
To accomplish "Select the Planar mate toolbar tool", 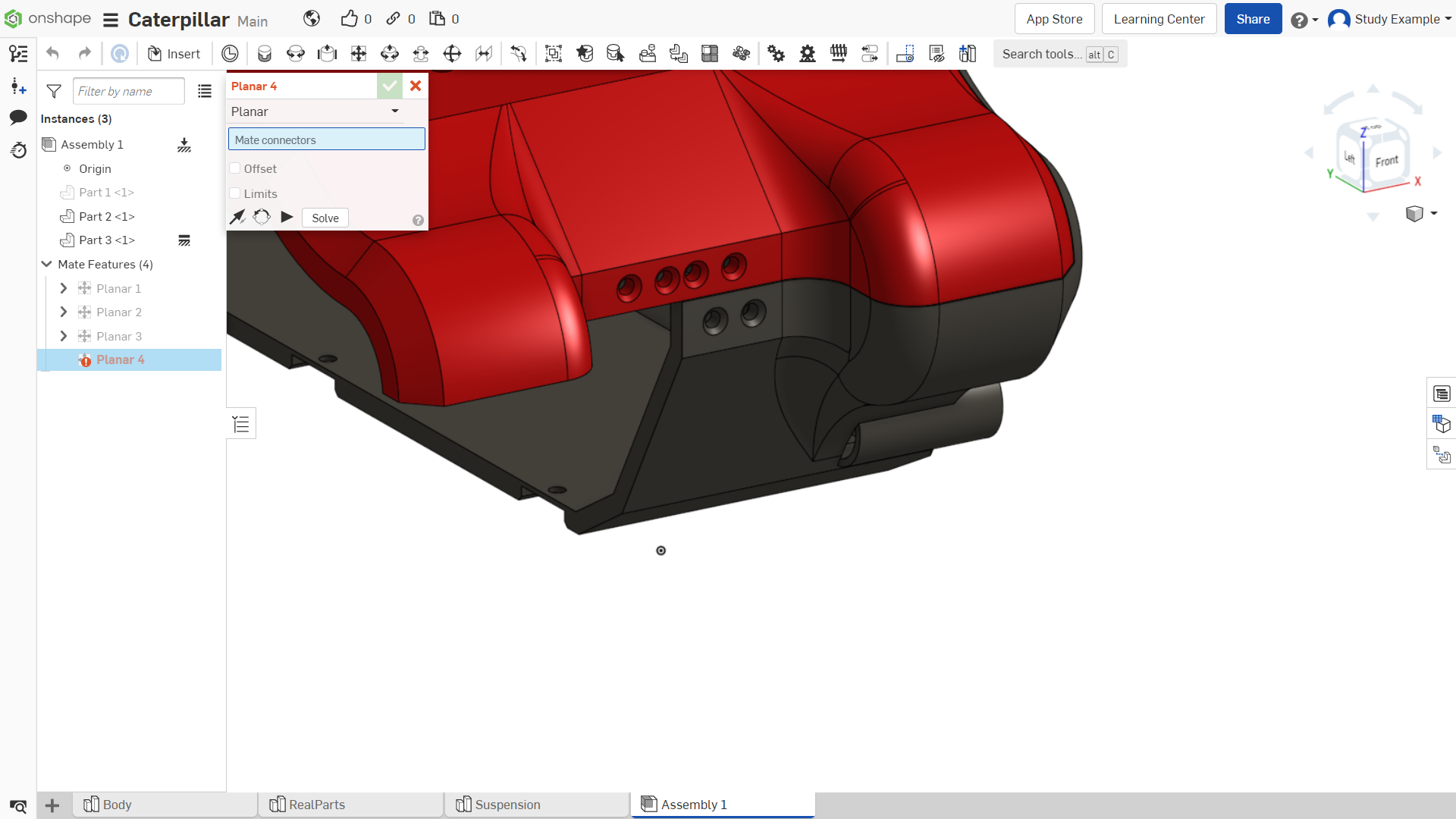I will 359,54.
